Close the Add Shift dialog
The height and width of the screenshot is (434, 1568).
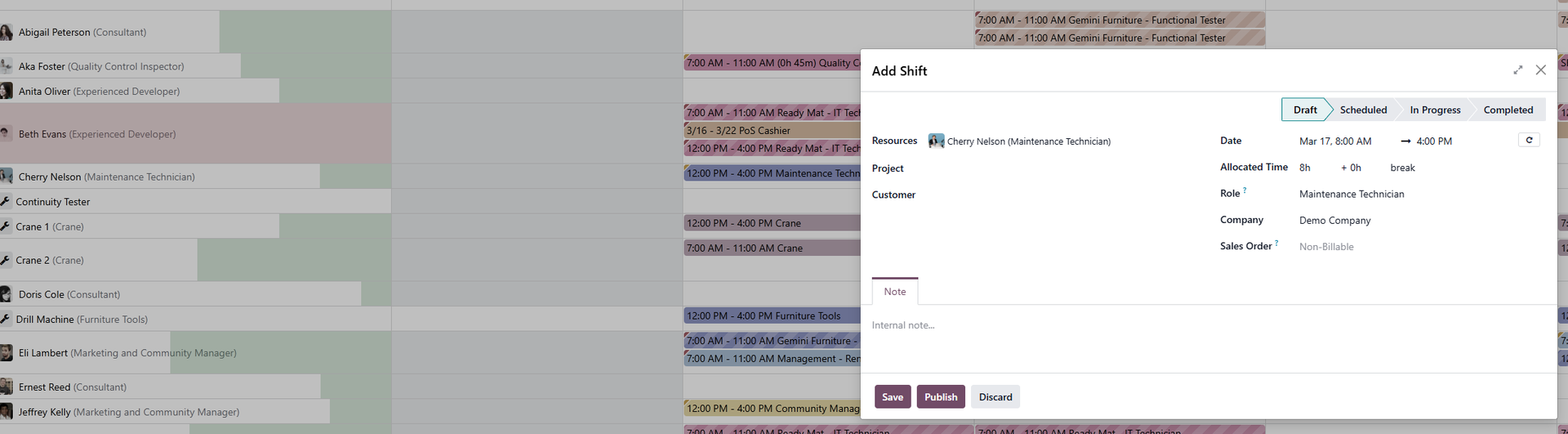point(1540,70)
